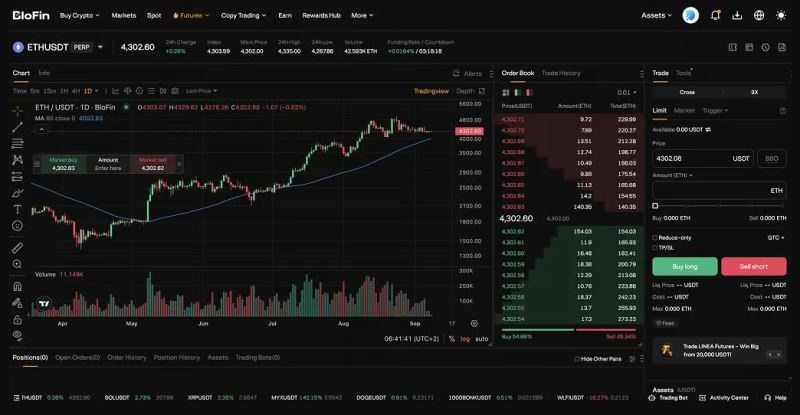Click the Sell short button
This screenshot has width=800, height=415.
[754, 266]
